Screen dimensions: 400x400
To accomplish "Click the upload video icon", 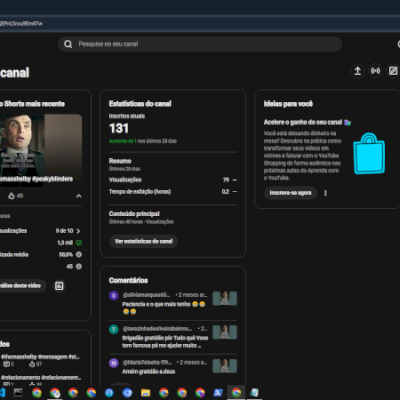I will (357, 71).
